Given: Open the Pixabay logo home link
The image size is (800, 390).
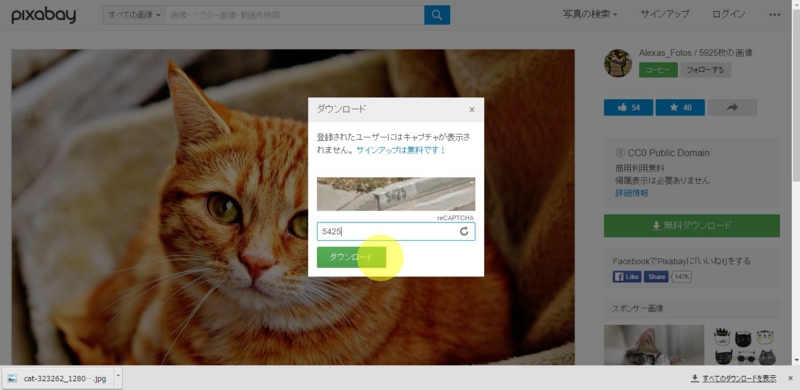Looking at the screenshot, I should click(43, 15).
